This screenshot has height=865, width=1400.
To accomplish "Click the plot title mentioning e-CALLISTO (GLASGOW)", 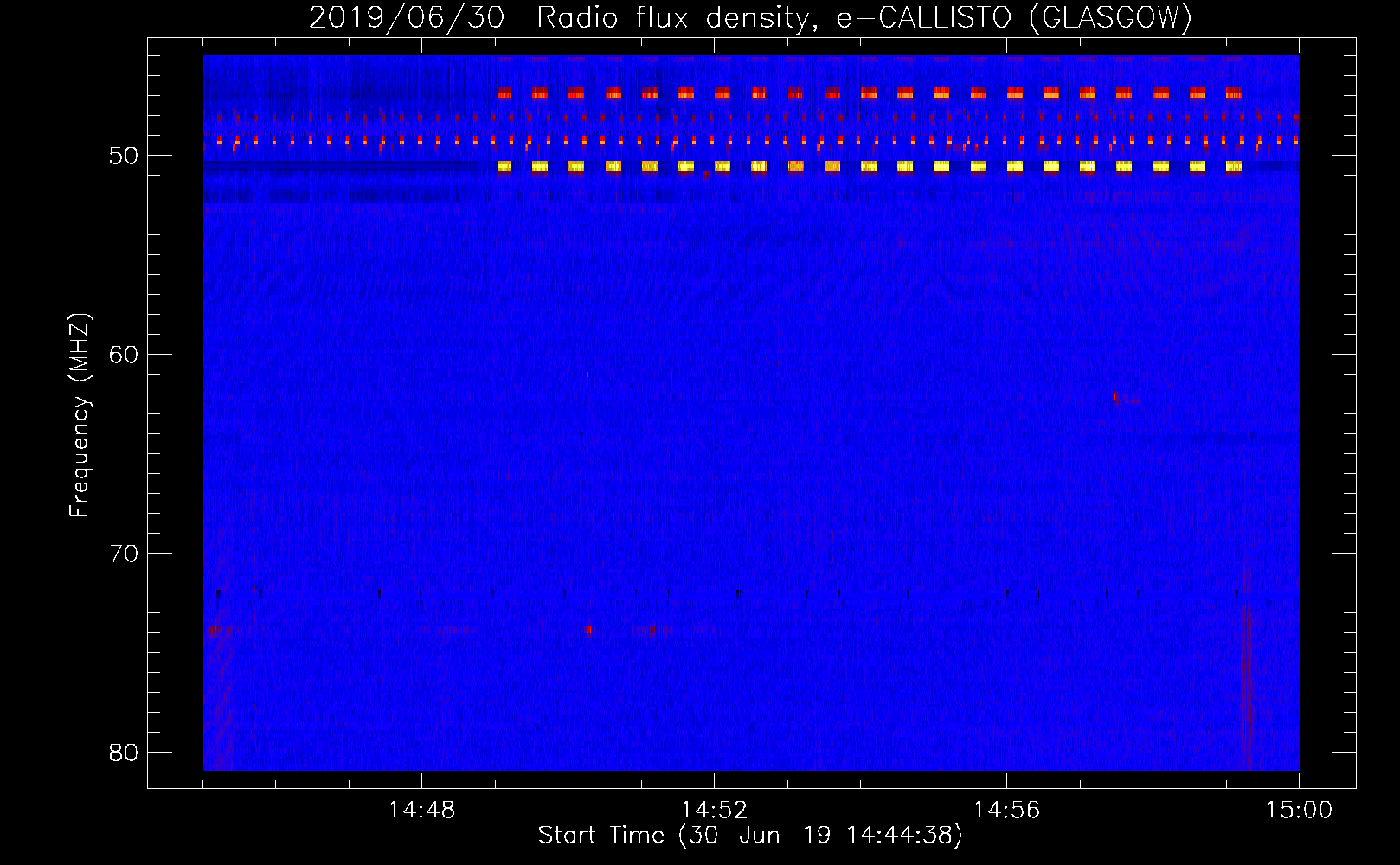I will (750, 17).
